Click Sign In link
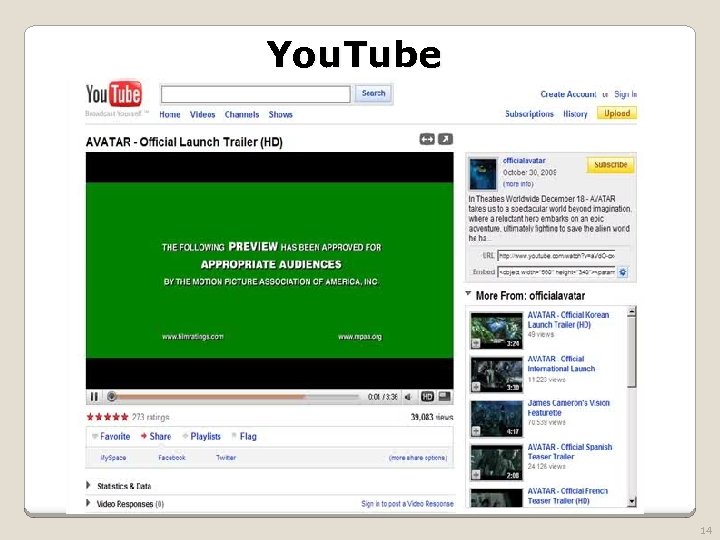The width and height of the screenshot is (720, 540). 625,94
